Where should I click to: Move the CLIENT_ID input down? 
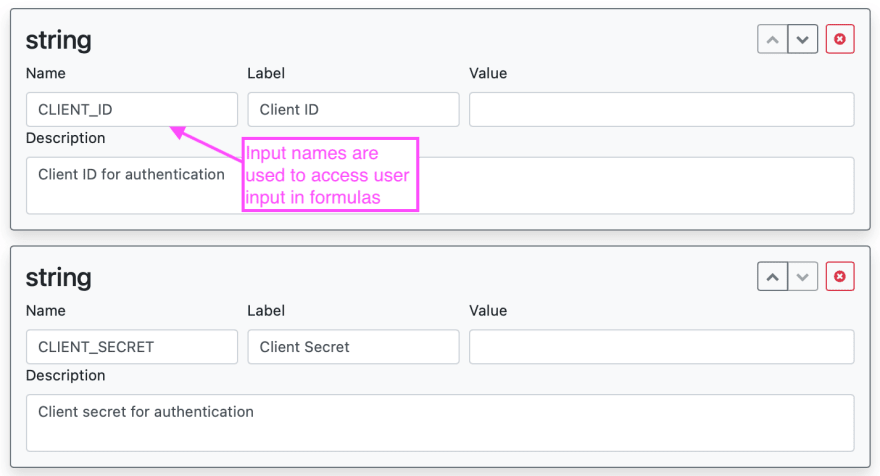[803, 39]
